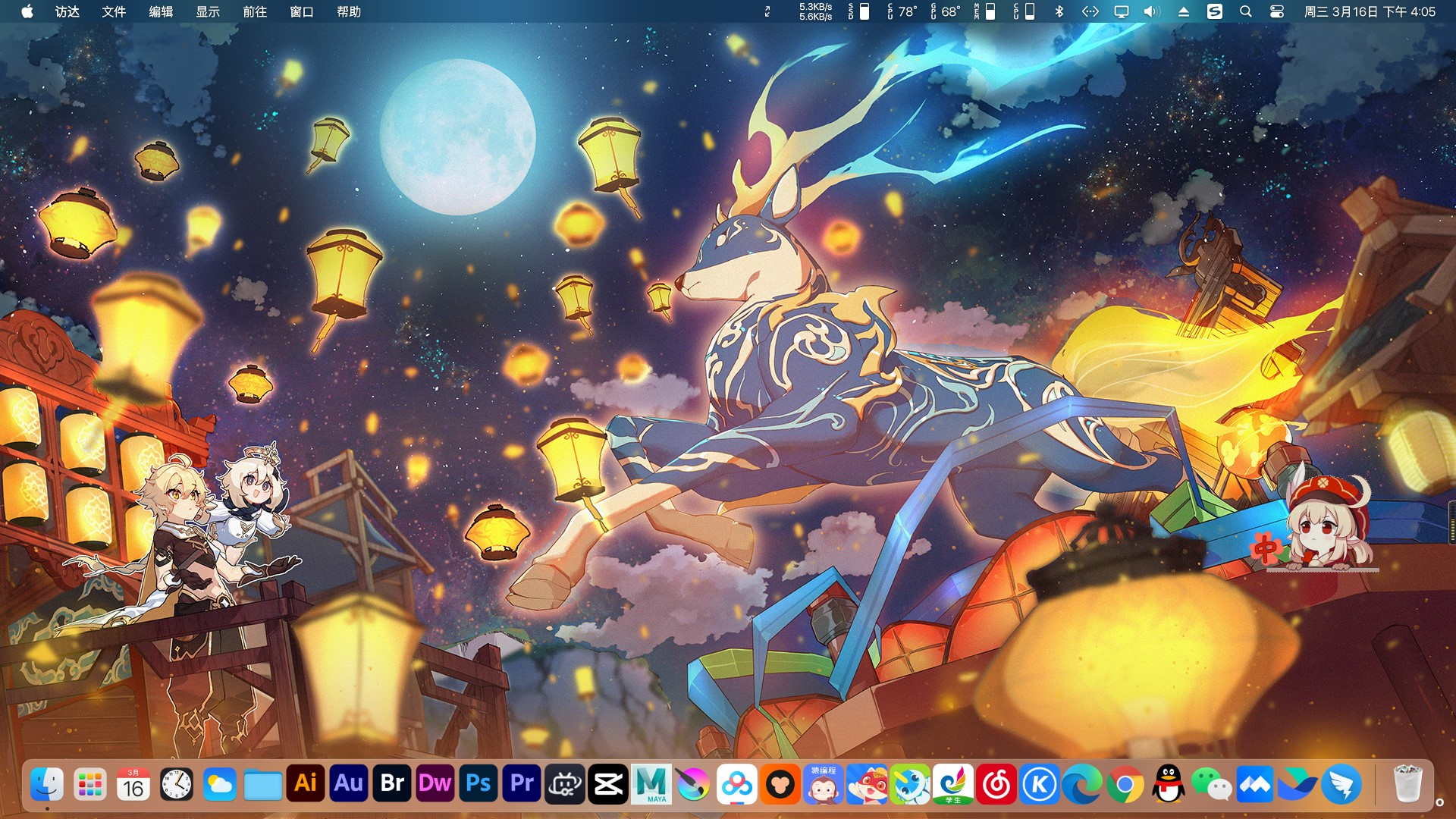Open the blue folder in the dock
This screenshot has width=1456, height=819.
click(263, 784)
